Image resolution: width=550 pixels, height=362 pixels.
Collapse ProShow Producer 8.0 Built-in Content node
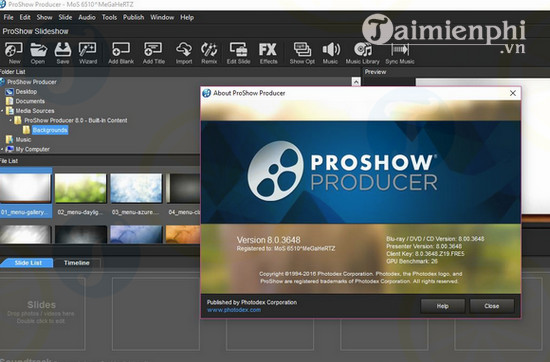tap(11, 120)
